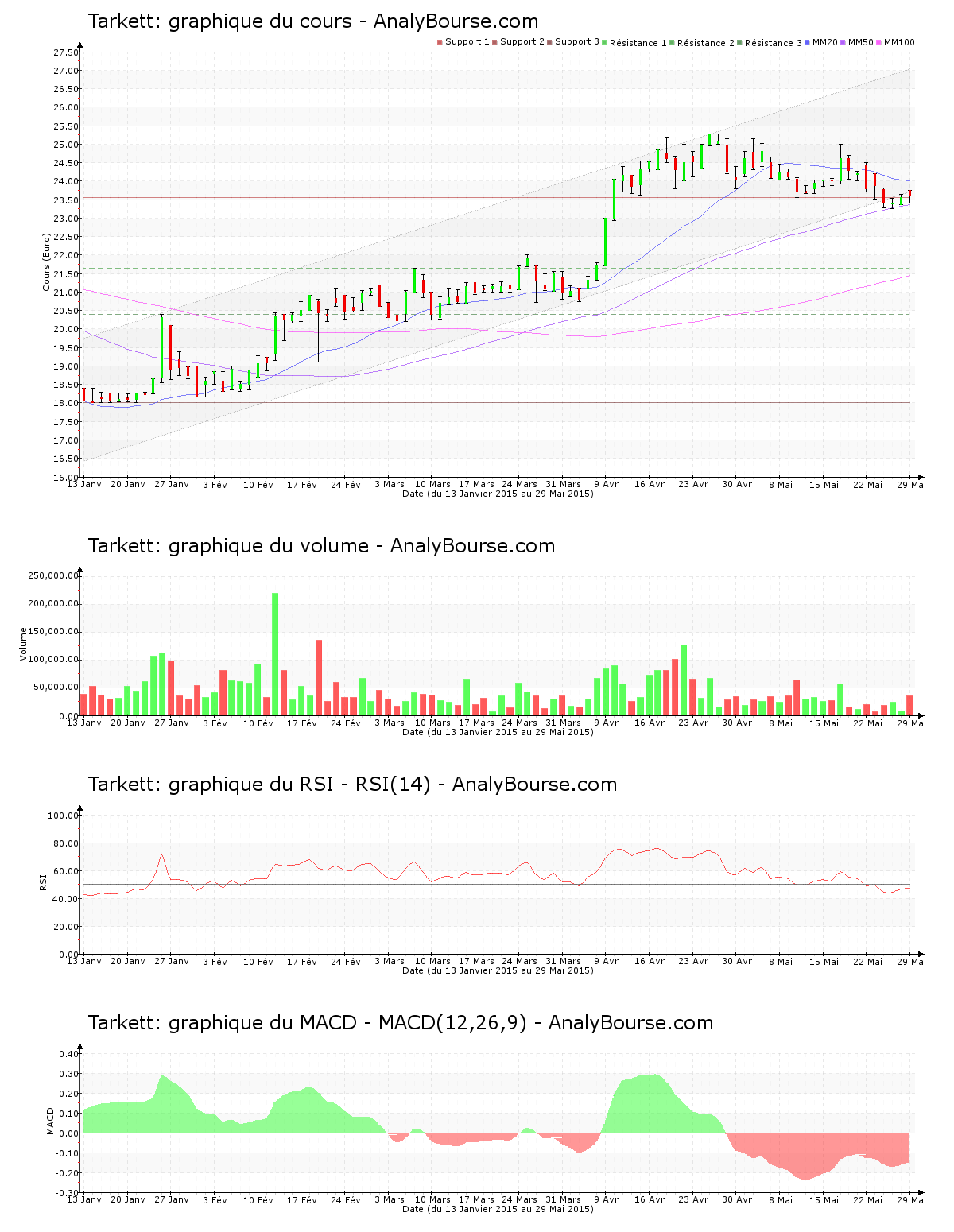Click the date range caption under volume chart
The width and height of the screenshot is (954, 1232).
coord(498,732)
